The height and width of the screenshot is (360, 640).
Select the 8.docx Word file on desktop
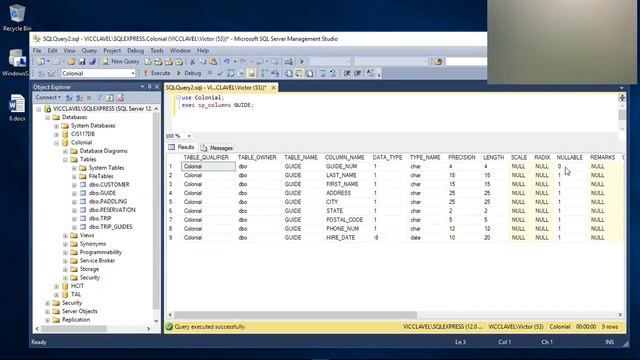17,107
